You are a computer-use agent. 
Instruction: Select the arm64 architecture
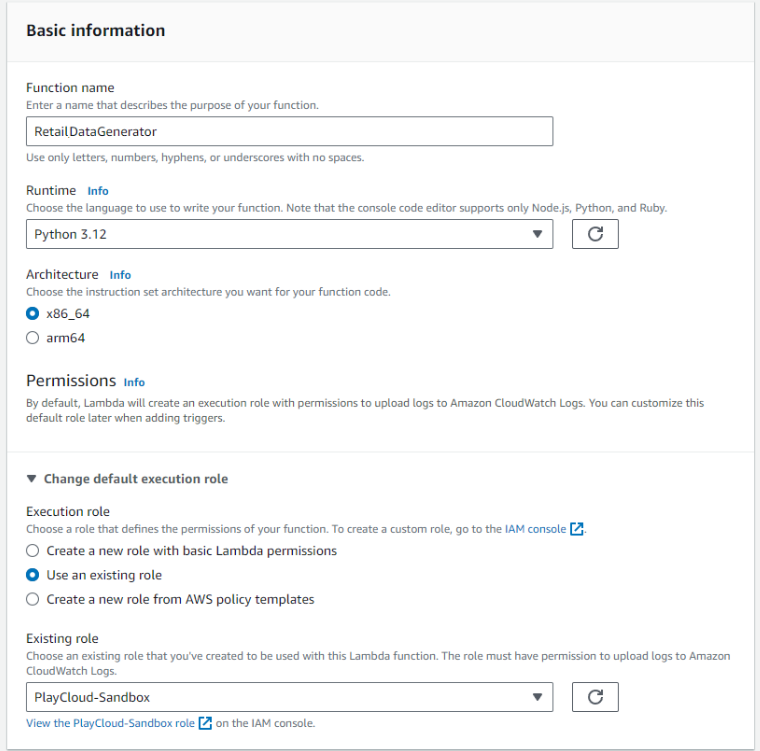(33, 338)
